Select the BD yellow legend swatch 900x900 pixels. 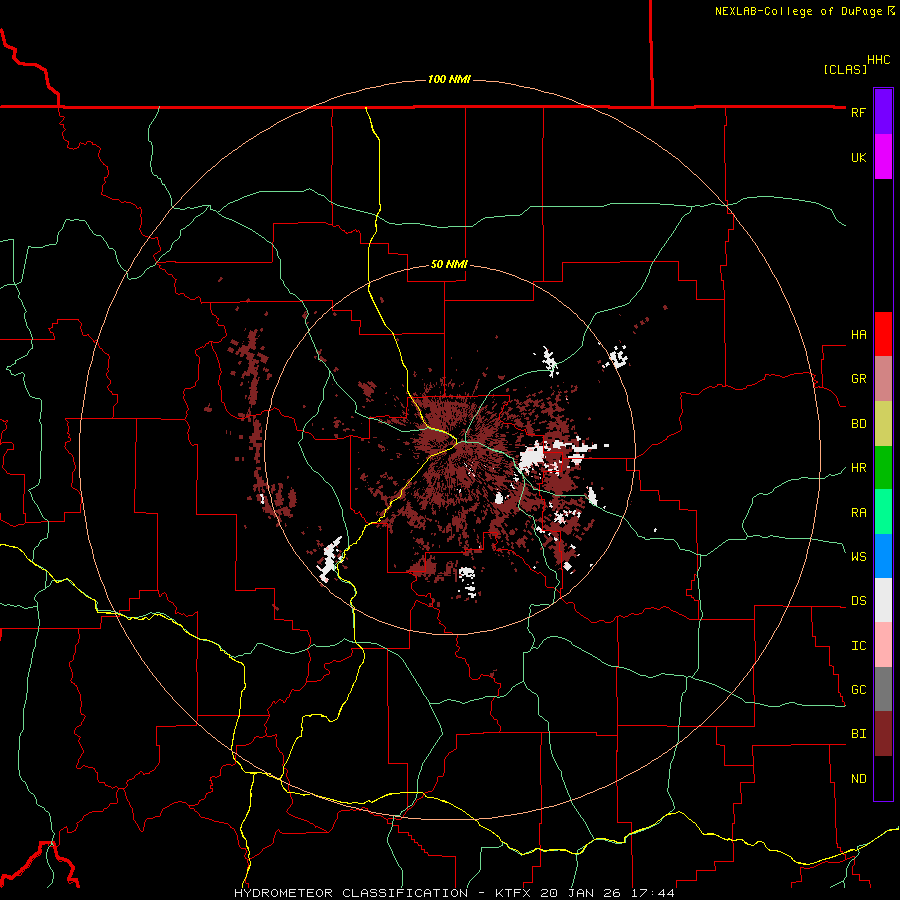(883, 424)
